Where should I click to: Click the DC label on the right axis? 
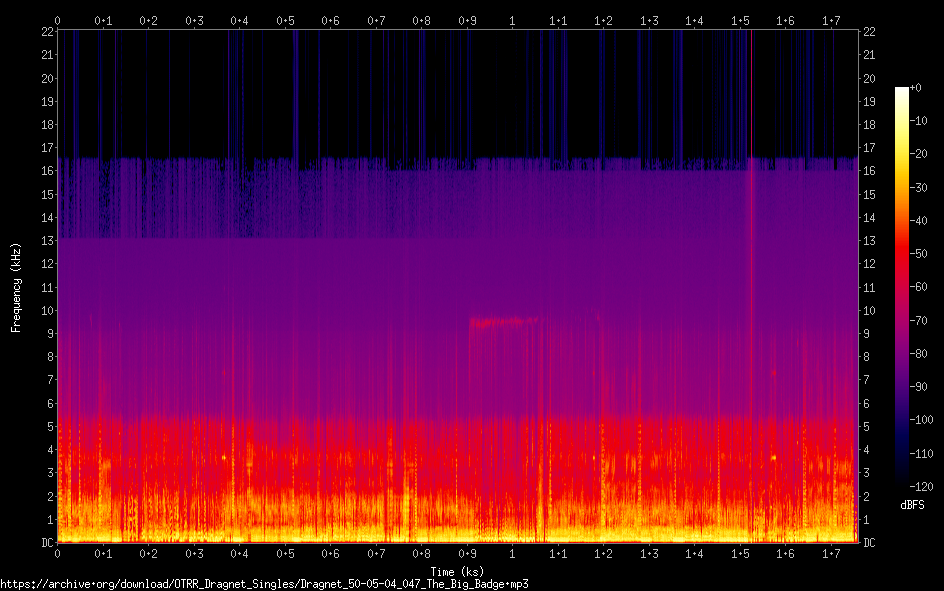pyautogui.click(x=869, y=543)
